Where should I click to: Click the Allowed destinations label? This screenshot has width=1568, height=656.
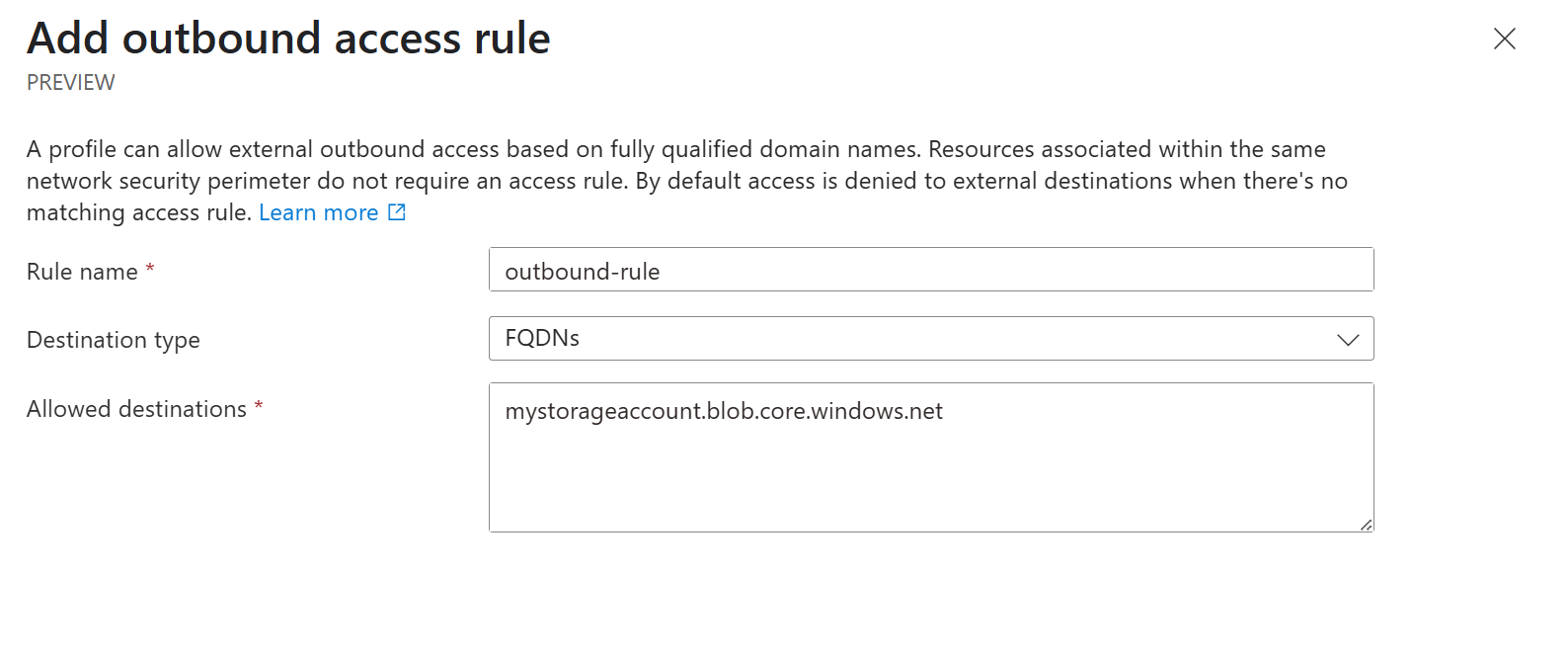click(135, 408)
